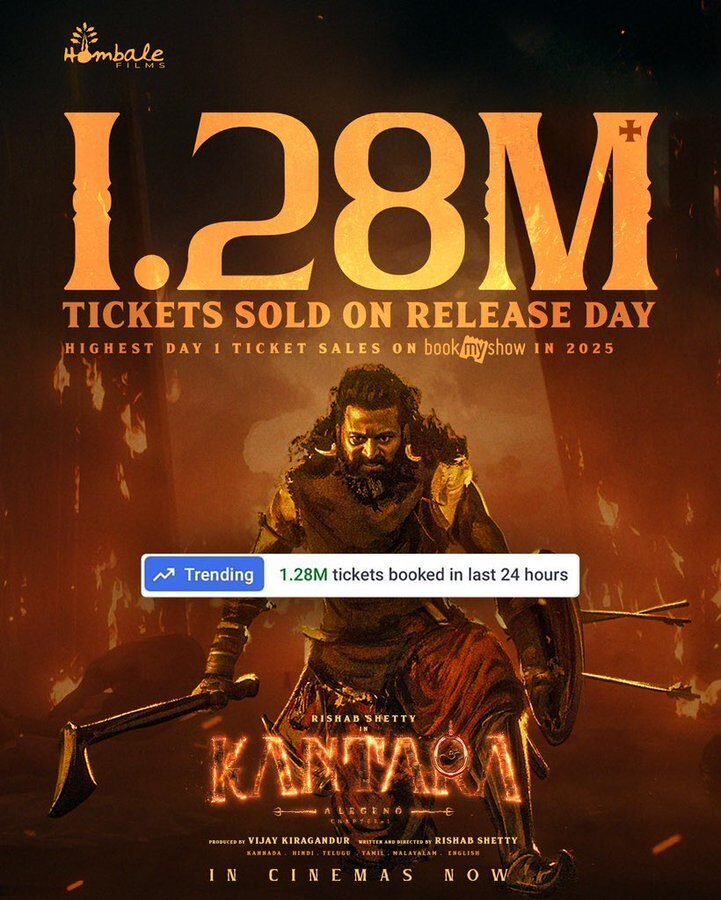Click the bookmyshow logo
Screen dimensions: 721x900
(x=474, y=347)
